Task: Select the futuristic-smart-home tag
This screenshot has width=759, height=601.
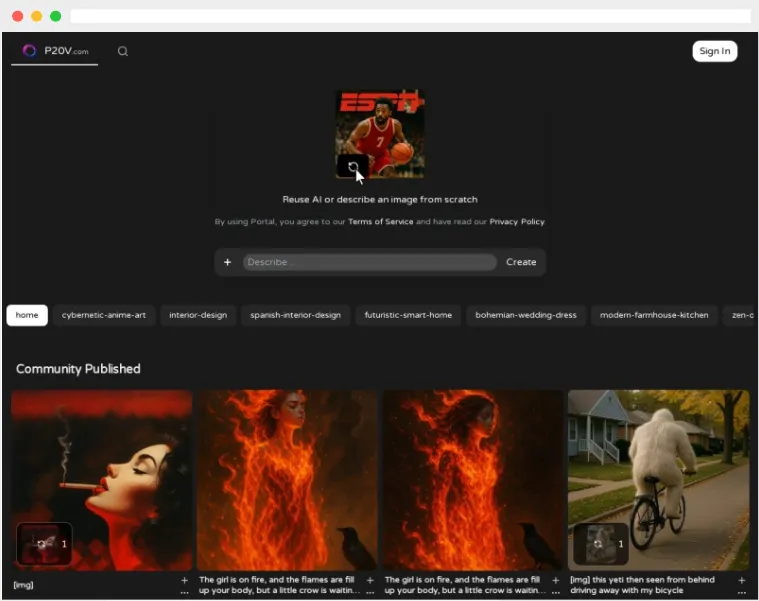Action: coord(408,315)
